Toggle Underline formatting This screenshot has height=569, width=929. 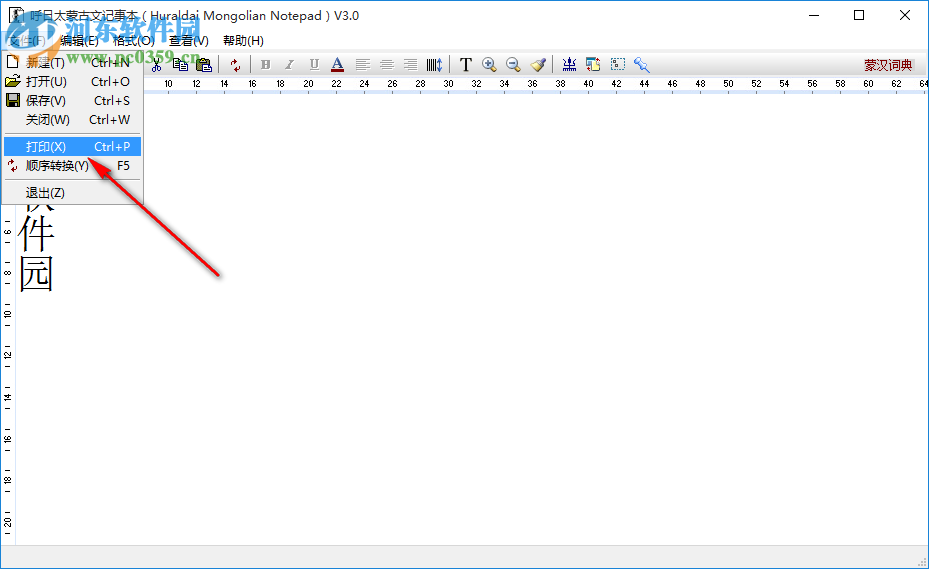click(x=314, y=65)
